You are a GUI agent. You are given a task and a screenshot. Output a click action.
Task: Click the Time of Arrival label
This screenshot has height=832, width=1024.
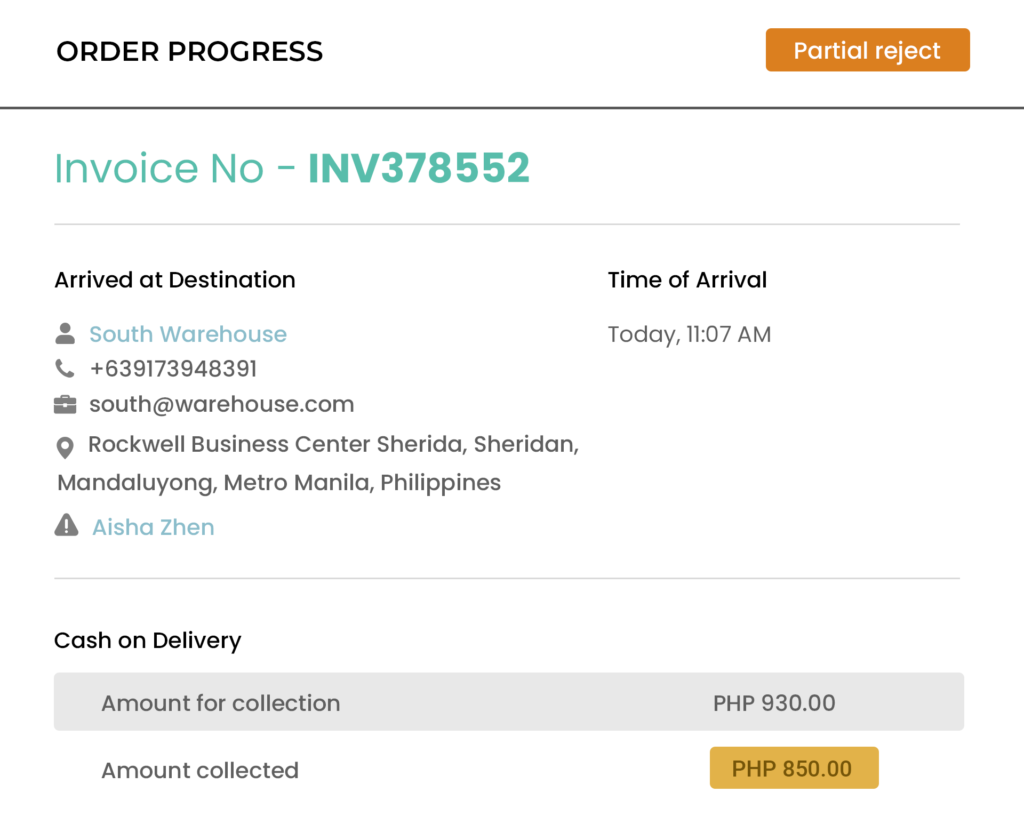(687, 280)
